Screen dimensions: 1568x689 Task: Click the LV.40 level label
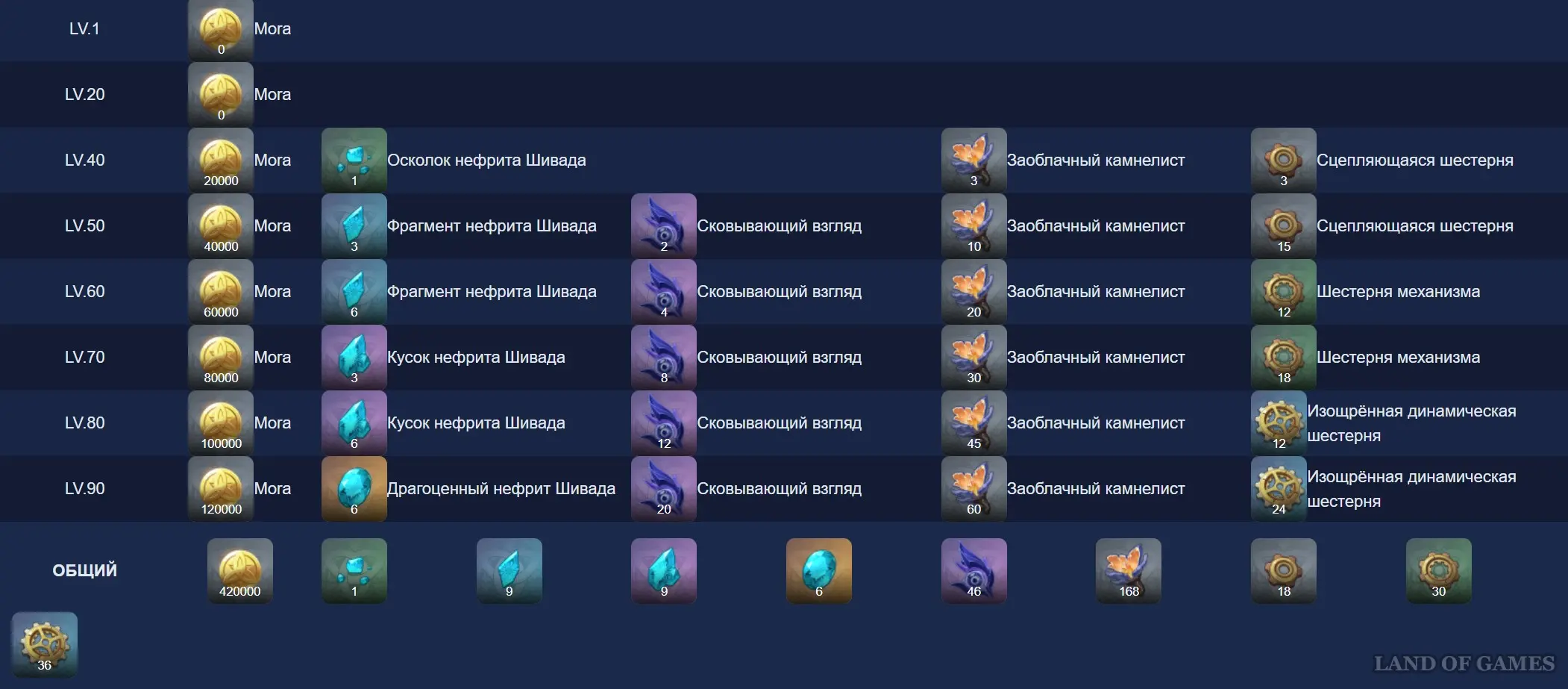(84, 160)
